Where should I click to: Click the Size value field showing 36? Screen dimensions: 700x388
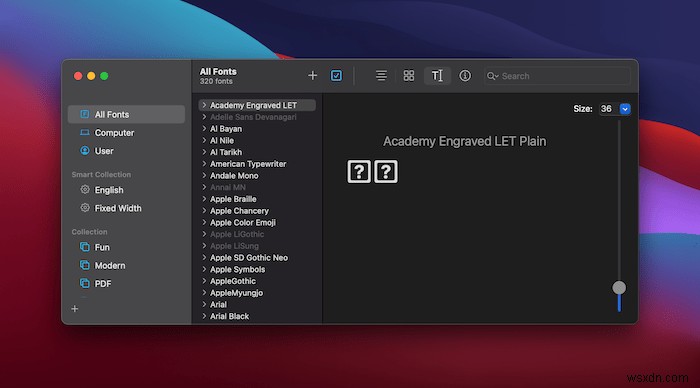tap(609, 109)
